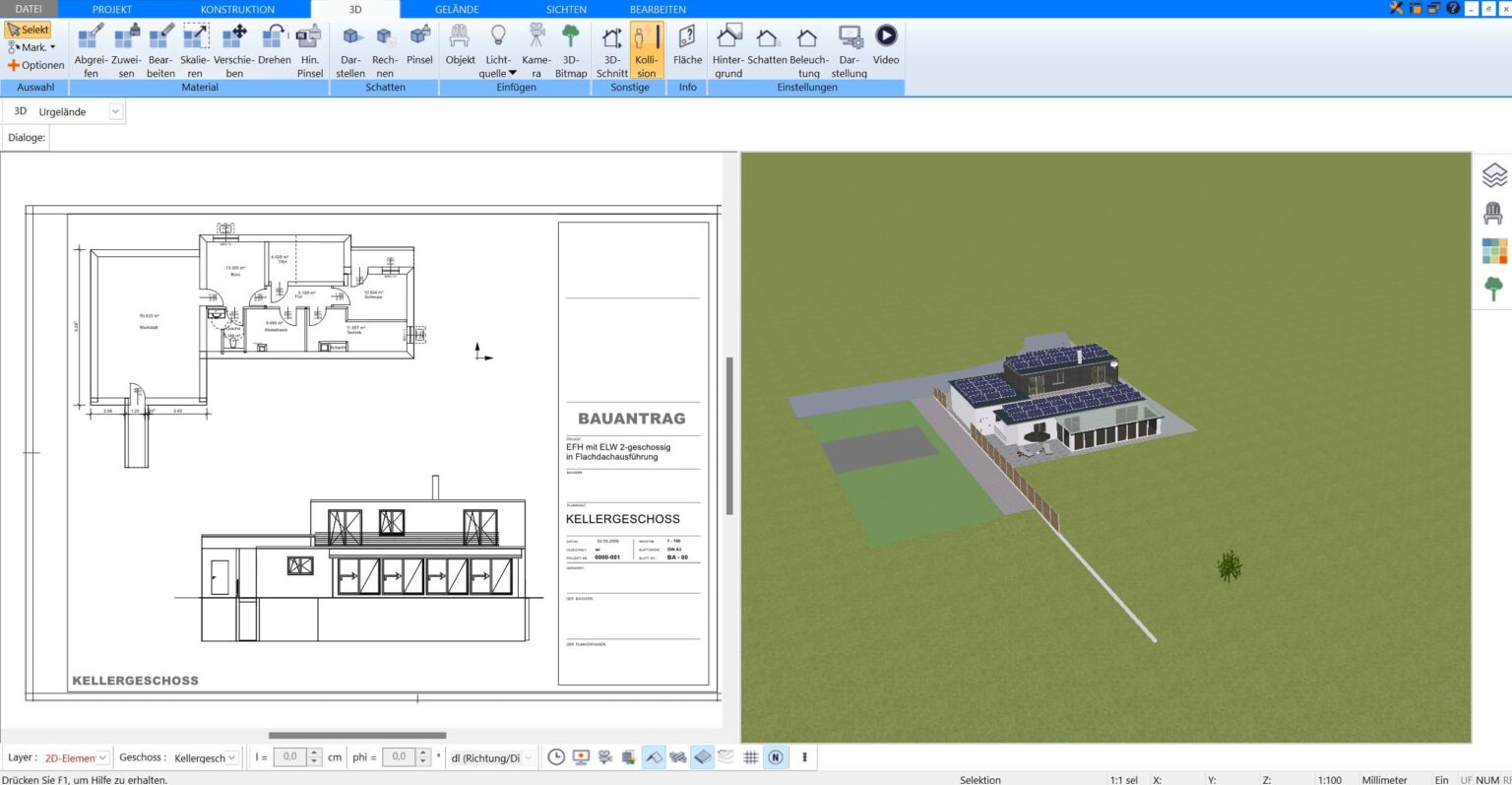Open the layers panel in right sidebar
1512x785 pixels.
[x=1493, y=175]
